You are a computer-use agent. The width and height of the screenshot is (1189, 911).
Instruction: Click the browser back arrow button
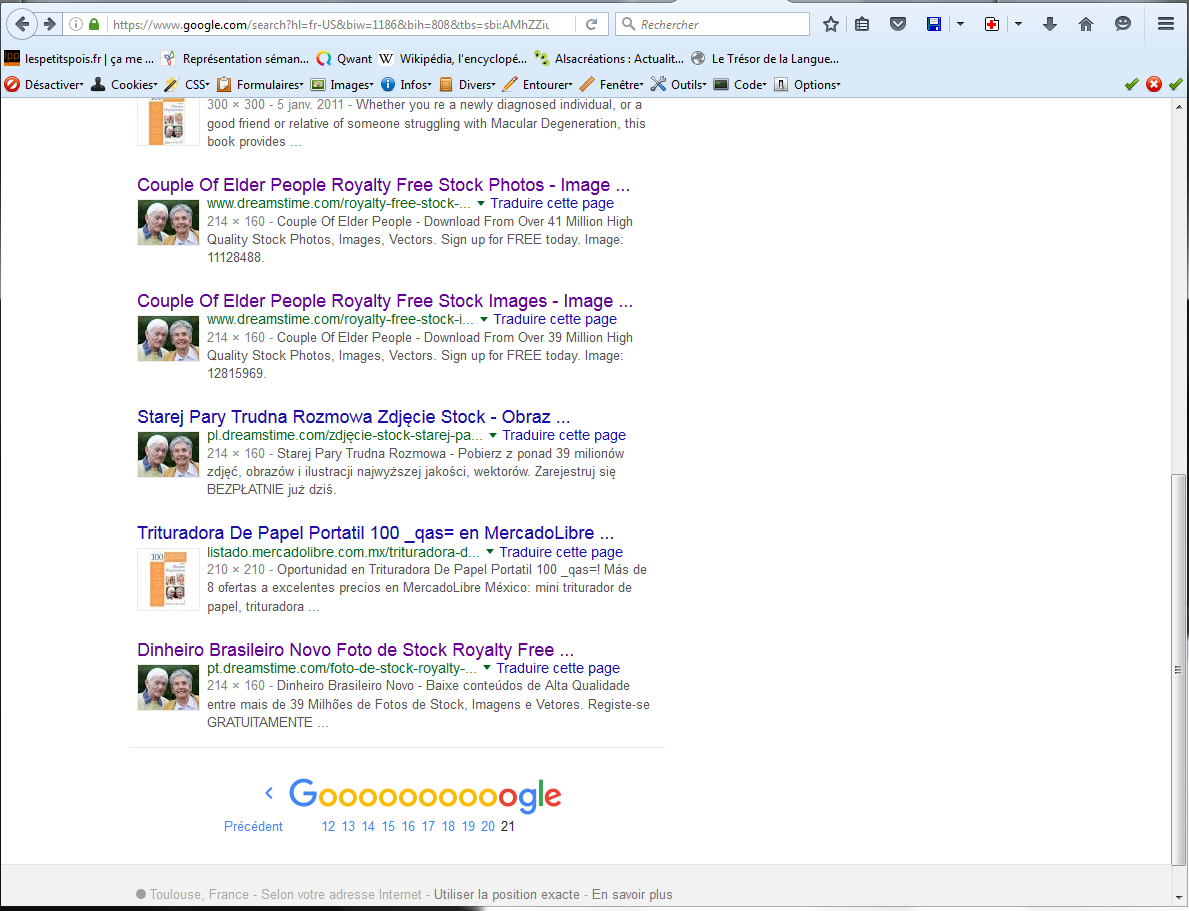pyautogui.click(x=22, y=24)
